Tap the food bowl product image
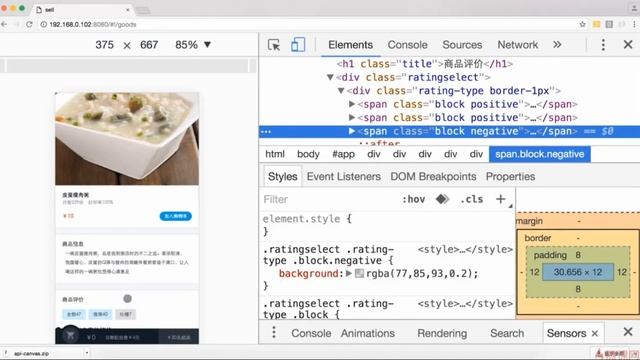 pyautogui.click(x=127, y=139)
